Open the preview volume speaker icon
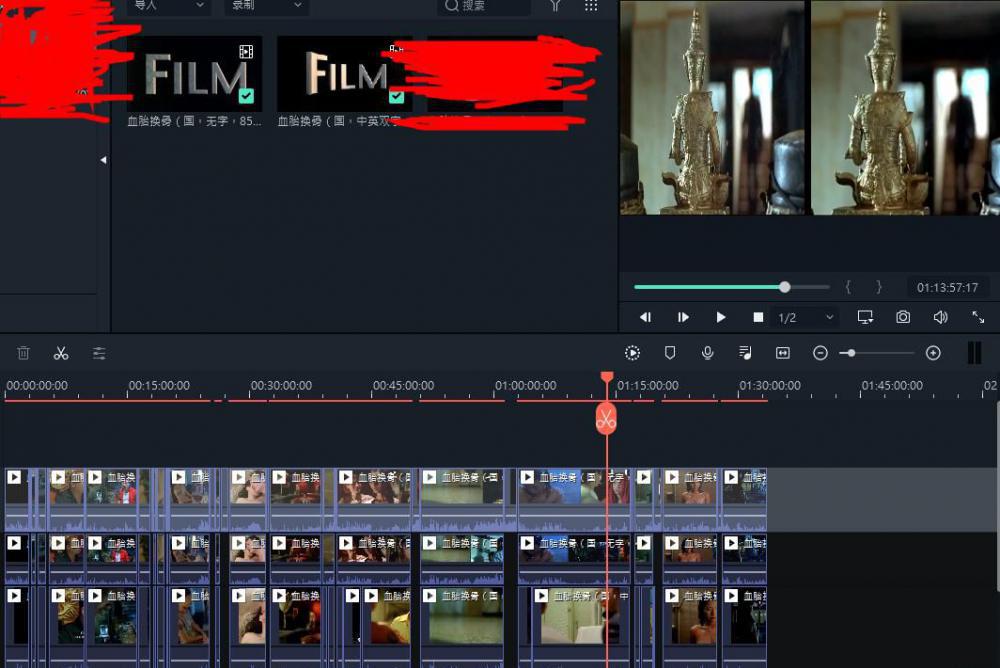1000x668 pixels. coord(941,317)
